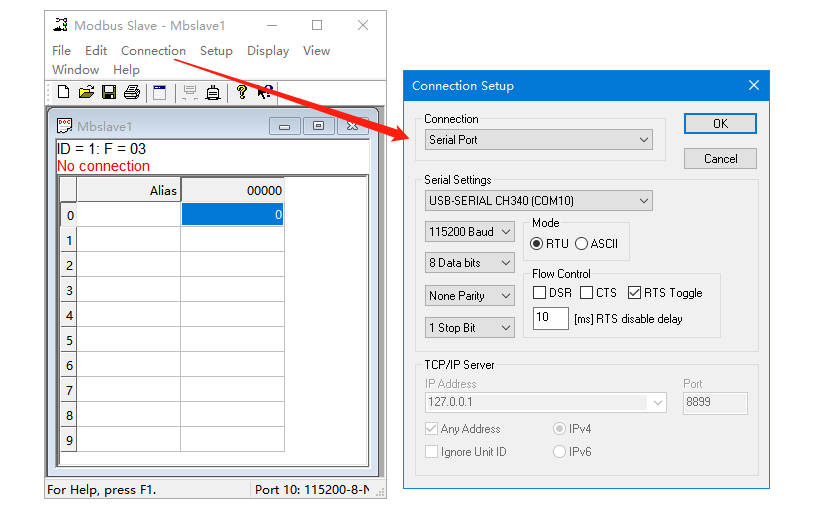Open the Setup menu
The width and height of the screenshot is (816, 521).
pyautogui.click(x=216, y=51)
